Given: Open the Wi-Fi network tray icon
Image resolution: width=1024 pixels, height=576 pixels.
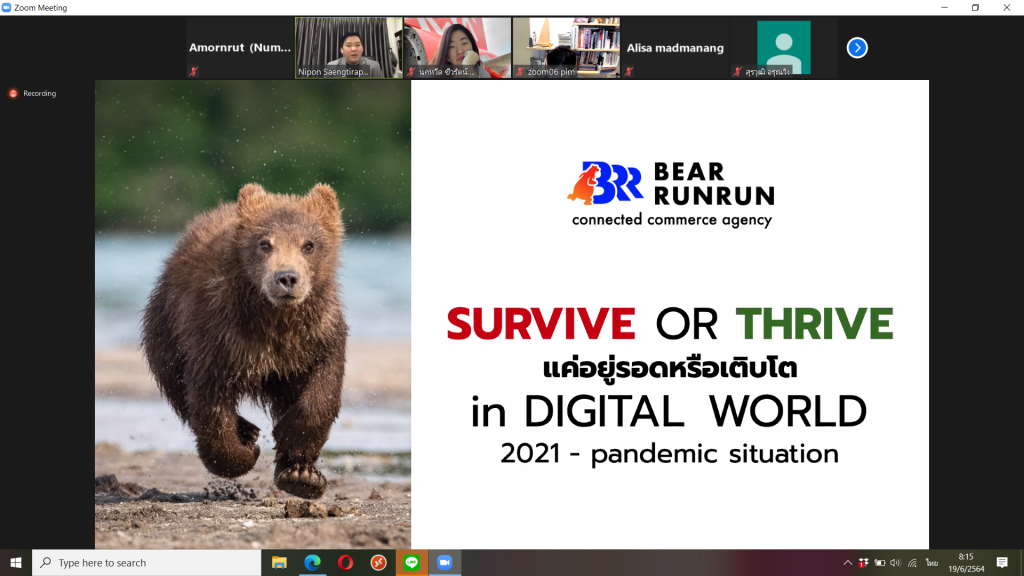Looking at the screenshot, I should (911, 563).
